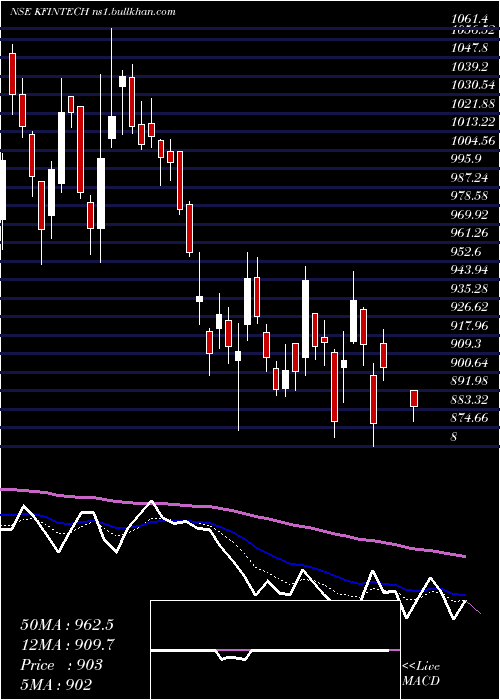Click the 943.94 price level label
Viewport: 500px width, 700px height.
470,270
